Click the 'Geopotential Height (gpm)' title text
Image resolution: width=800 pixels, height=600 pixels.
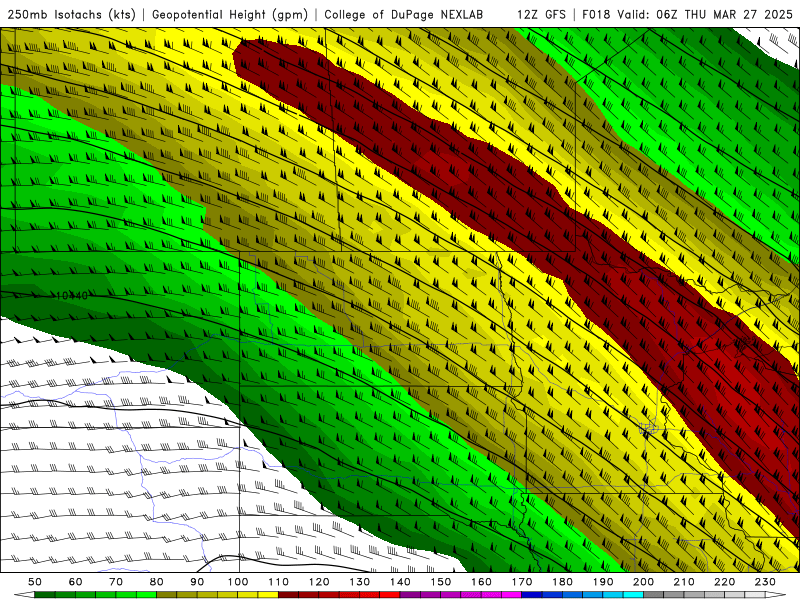(230, 15)
